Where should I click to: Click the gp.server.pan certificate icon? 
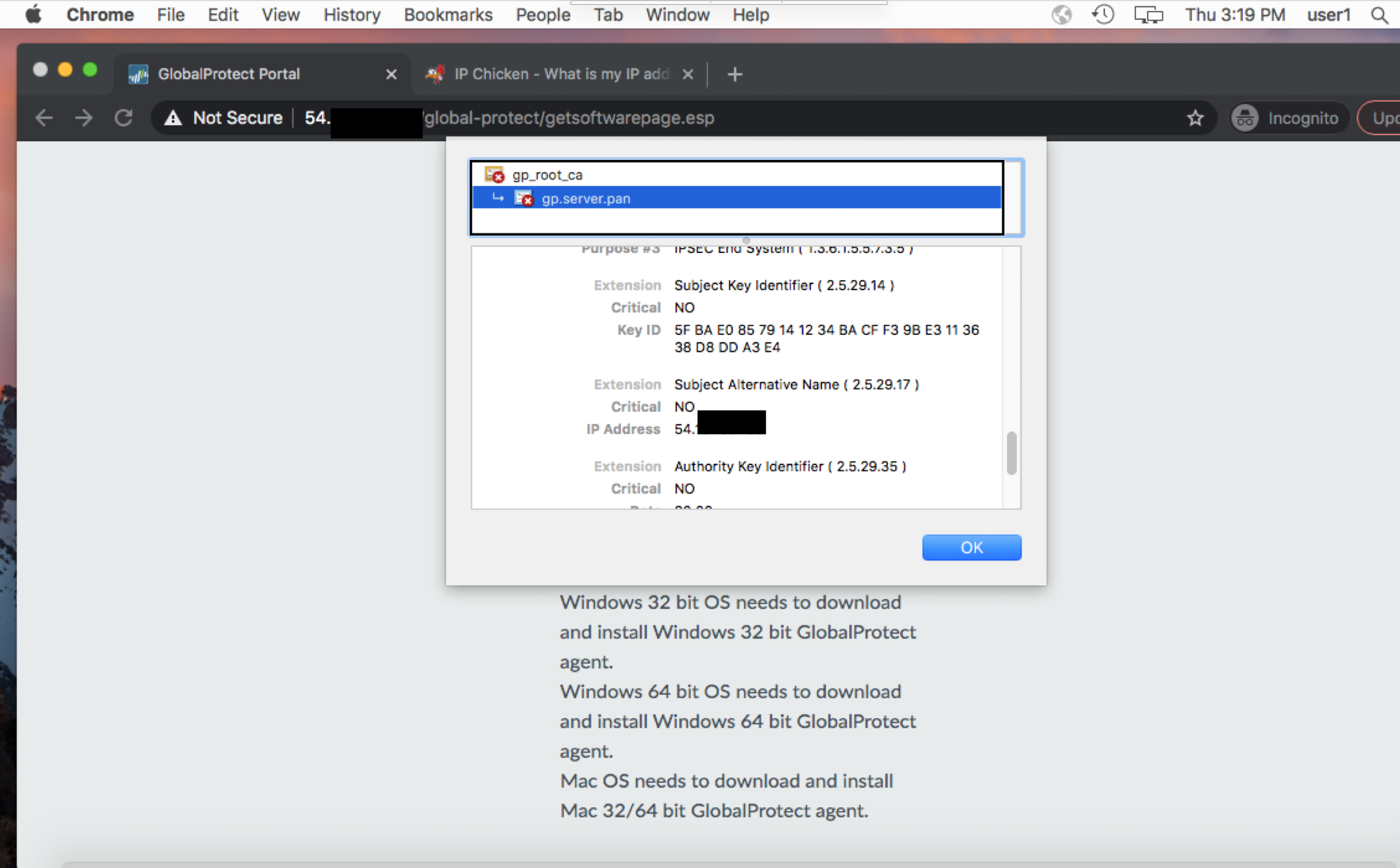point(523,198)
